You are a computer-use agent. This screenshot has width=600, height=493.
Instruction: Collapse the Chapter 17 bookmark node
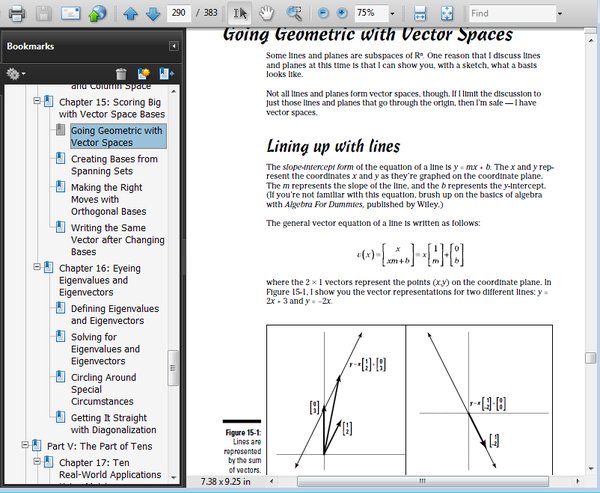[x=37, y=461]
